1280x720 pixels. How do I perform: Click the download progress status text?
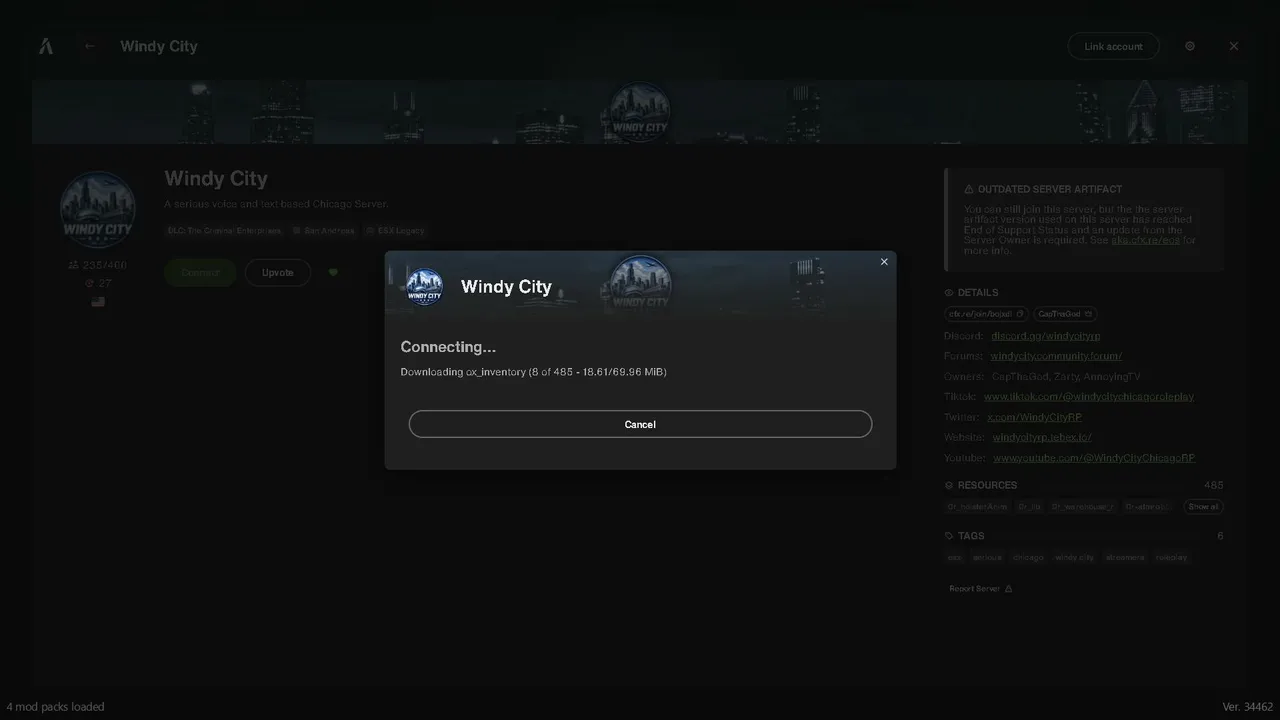tap(533, 372)
